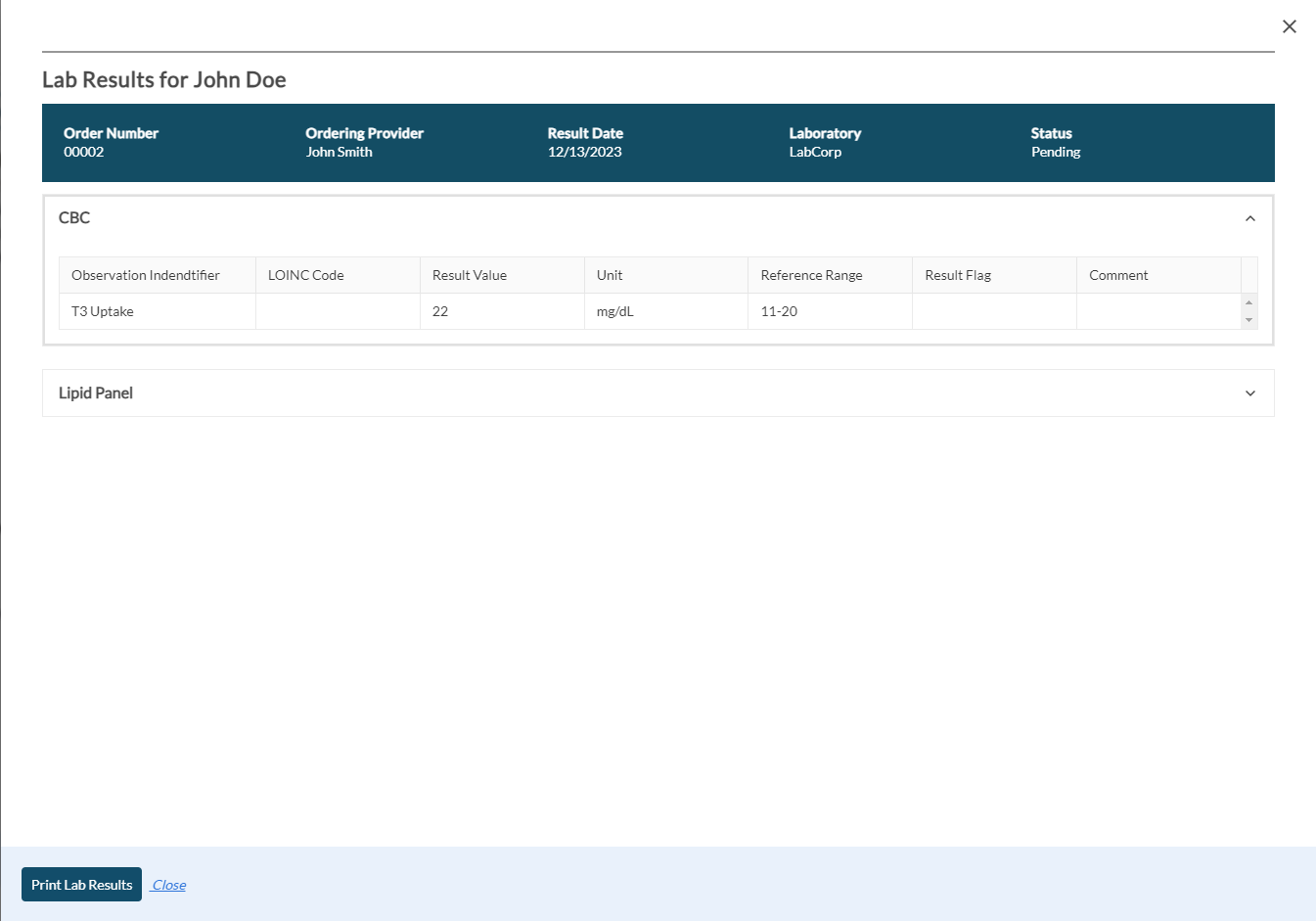Click the result value 22 cell
The height and width of the screenshot is (921, 1316).
[440, 311]
